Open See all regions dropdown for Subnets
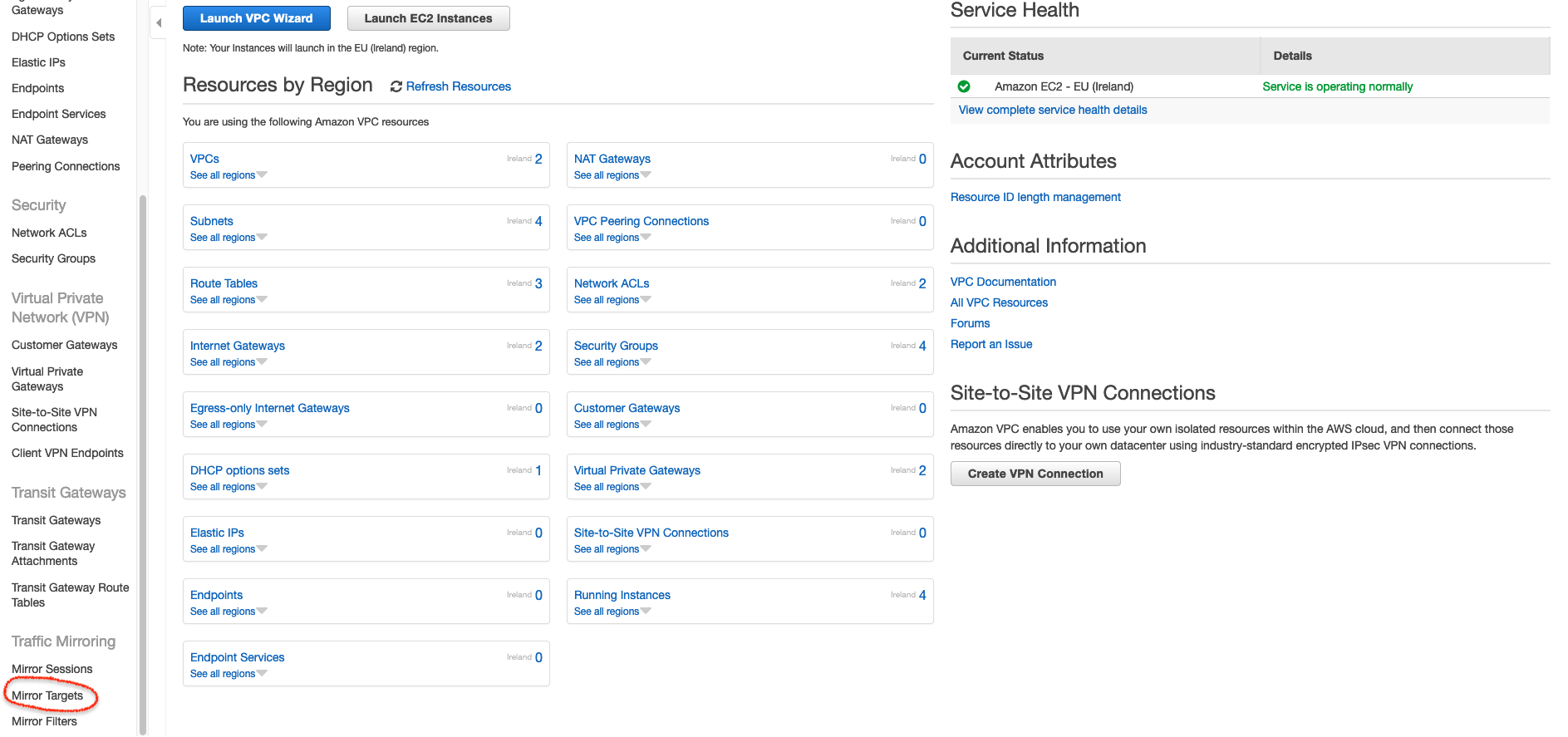Screen dimensions: 1568x737 (229, 238)
